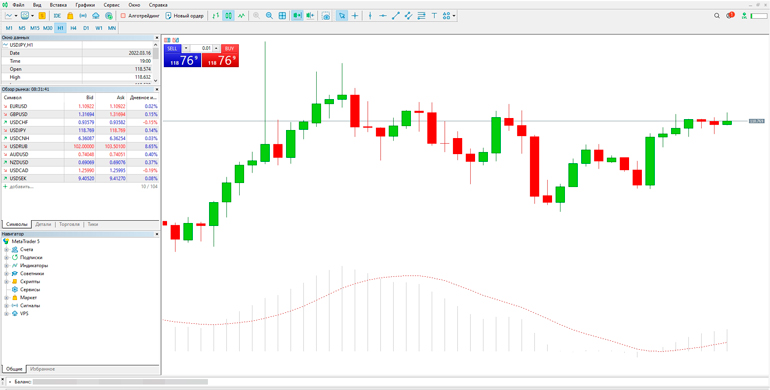The width and height of the screenshot is (770, 390).
Task: Take chart screenshot camera icon
Action: (326, 16)
